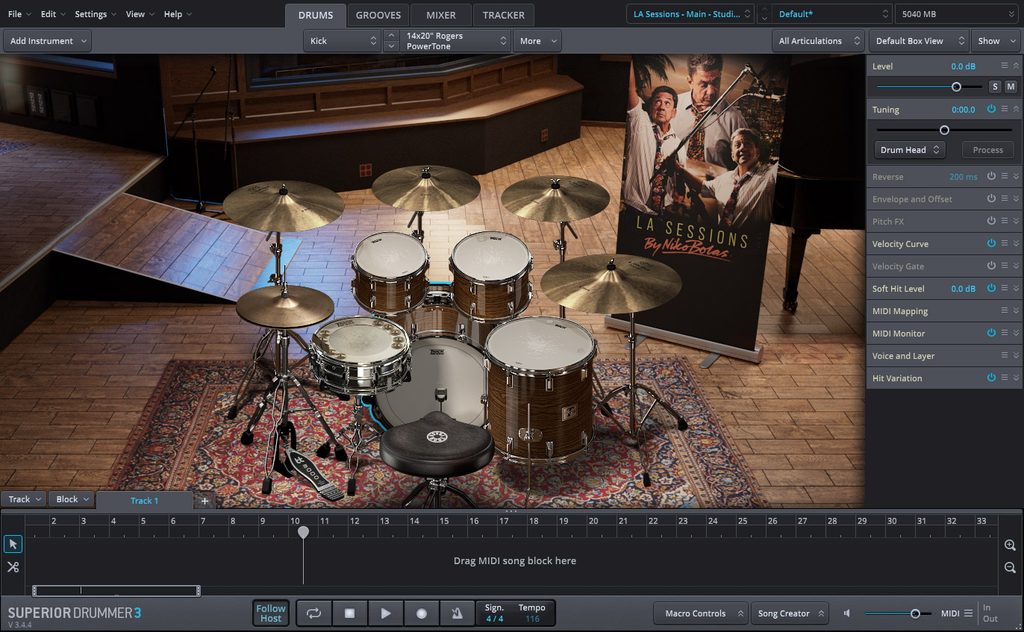Screen dimensions: 1024x632
Task: Open the 14x20" Rogers PowerTone dropdown
Action: (x=455, y=40)
